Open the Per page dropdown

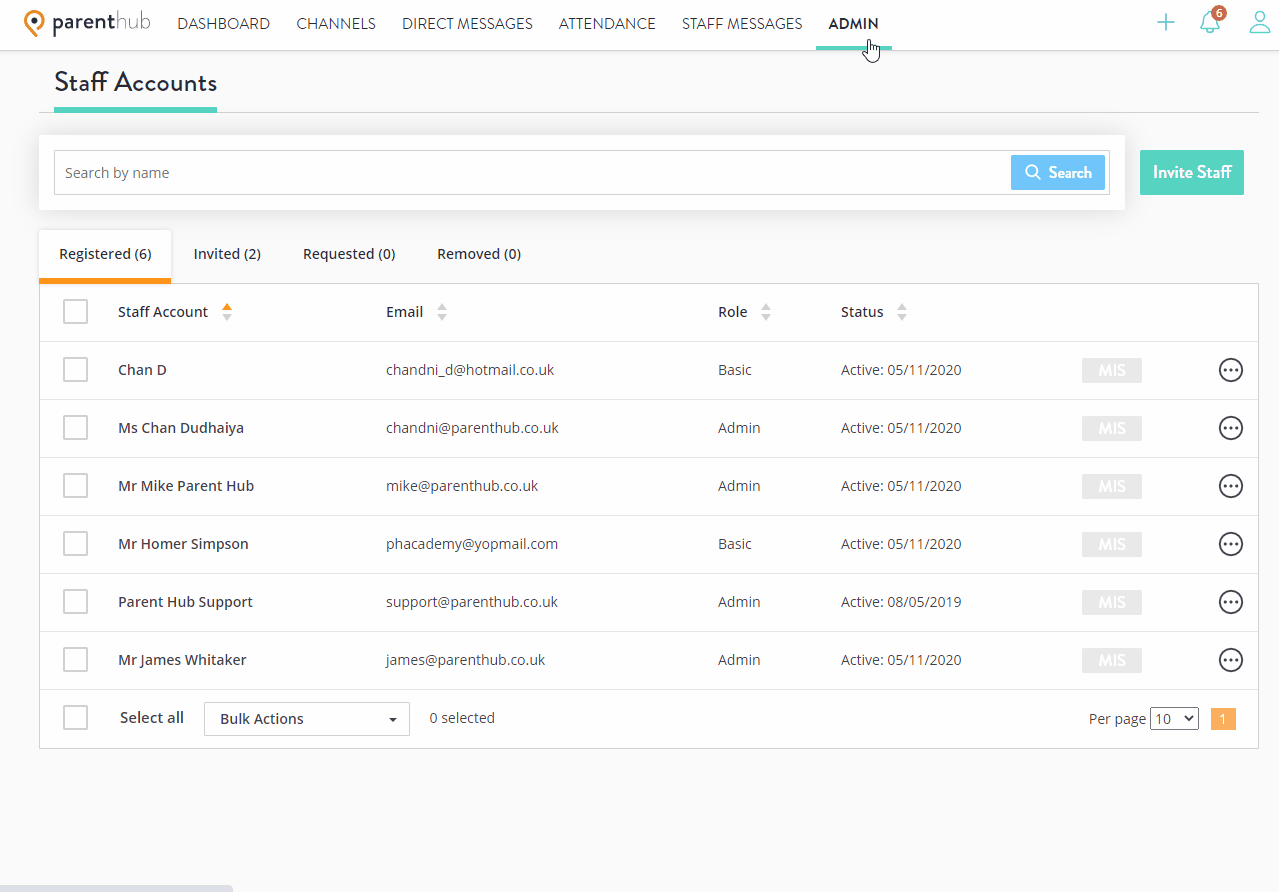1174,718
